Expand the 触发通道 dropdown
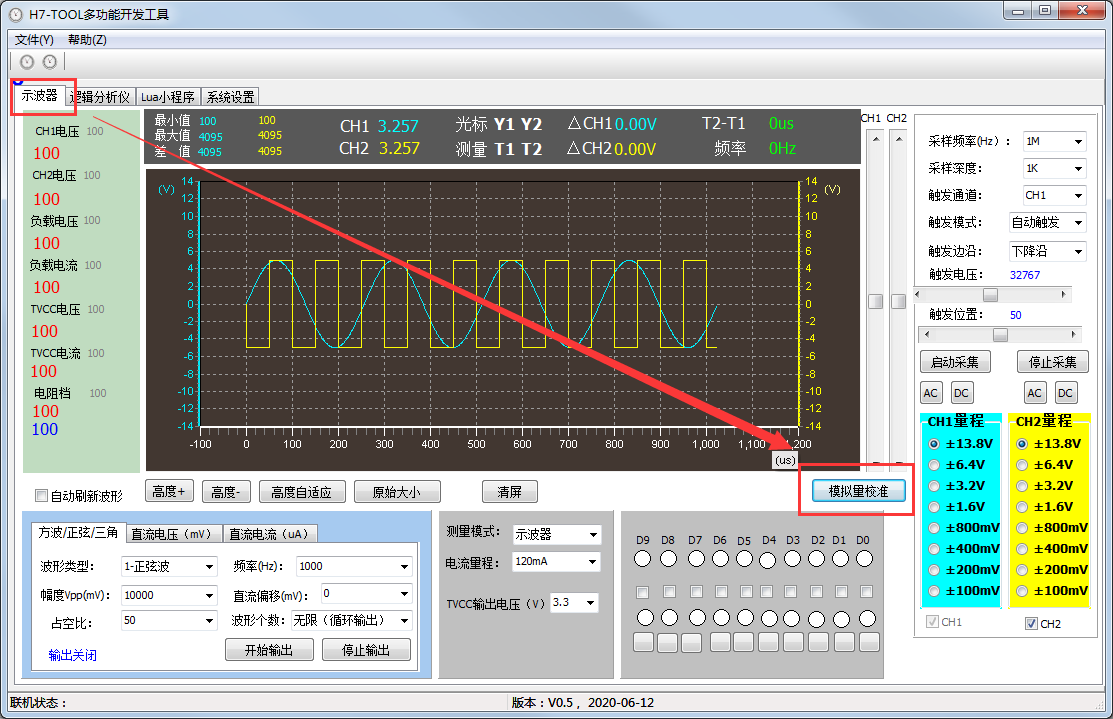 [x=1078, y=195]
